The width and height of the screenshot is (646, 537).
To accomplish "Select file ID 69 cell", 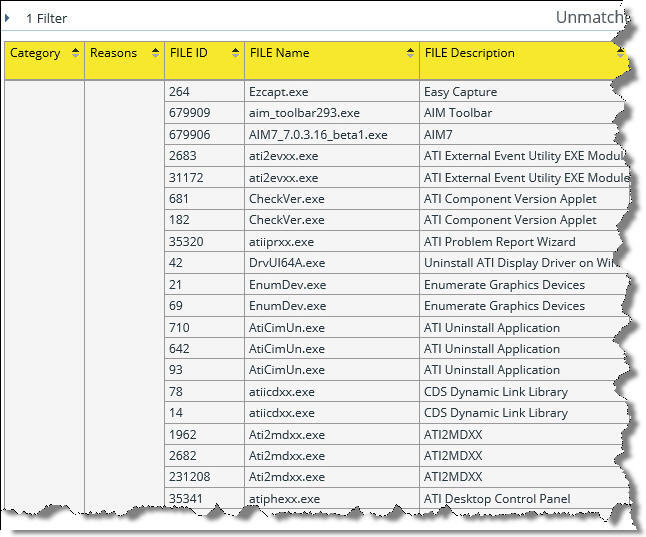I will click(204, 306).
